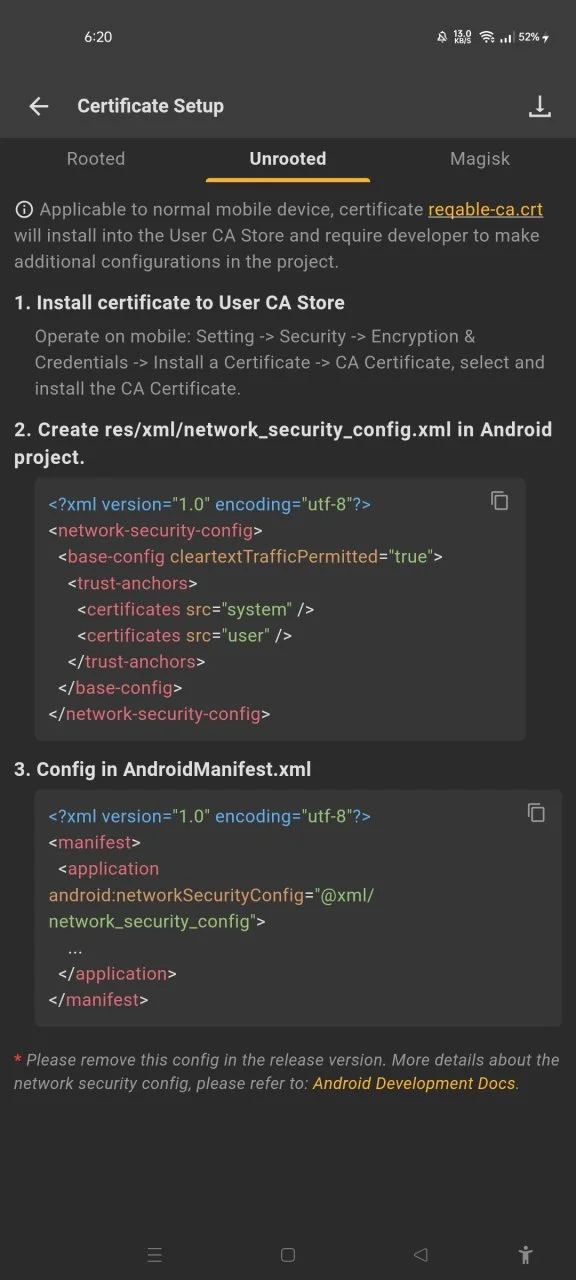
Task: Select the Unrooted tab
Action: coord(288,159)
